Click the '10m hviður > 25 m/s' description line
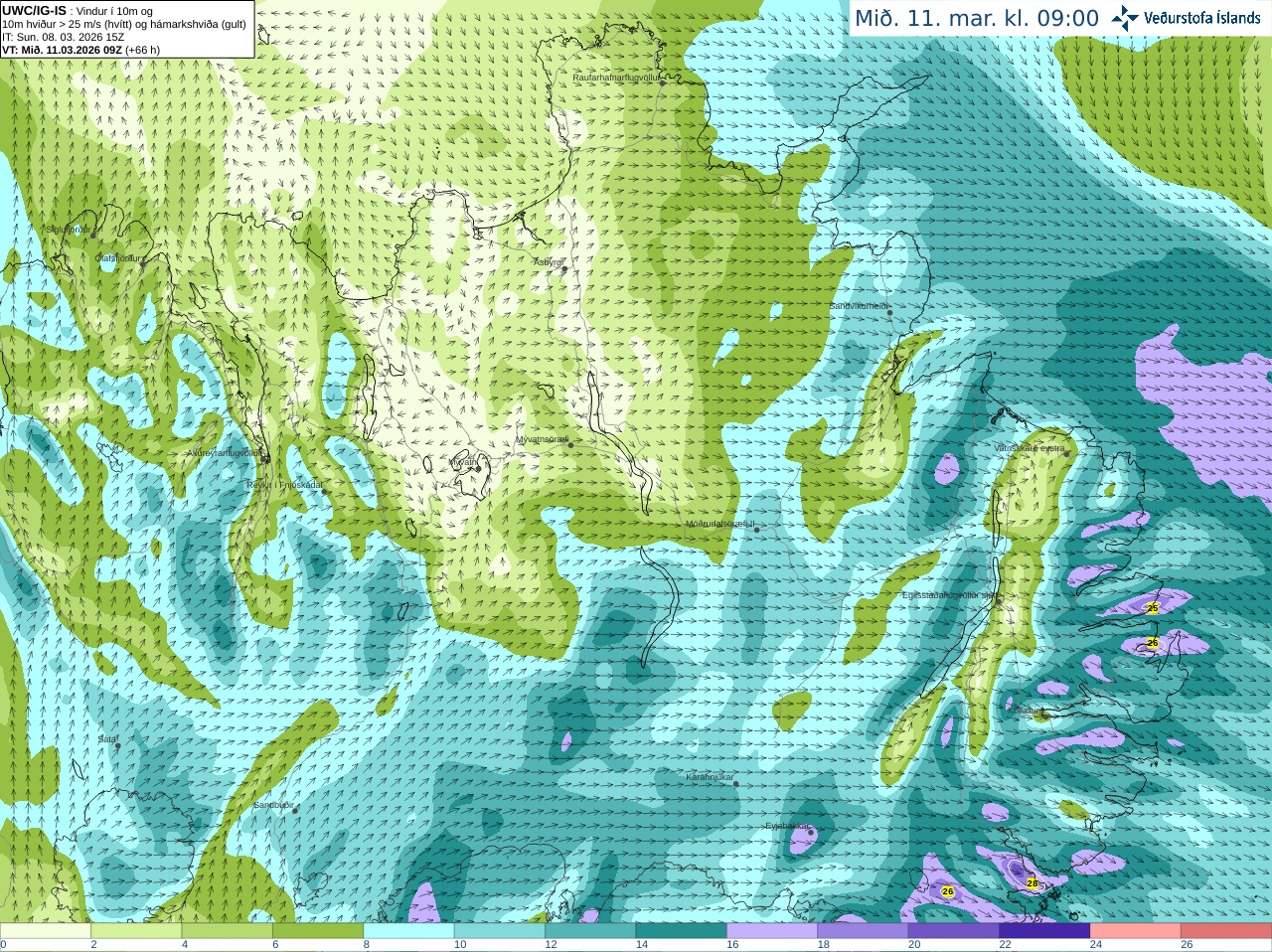1272x952 pixels. pyautogui.click(x=124, y=24)
